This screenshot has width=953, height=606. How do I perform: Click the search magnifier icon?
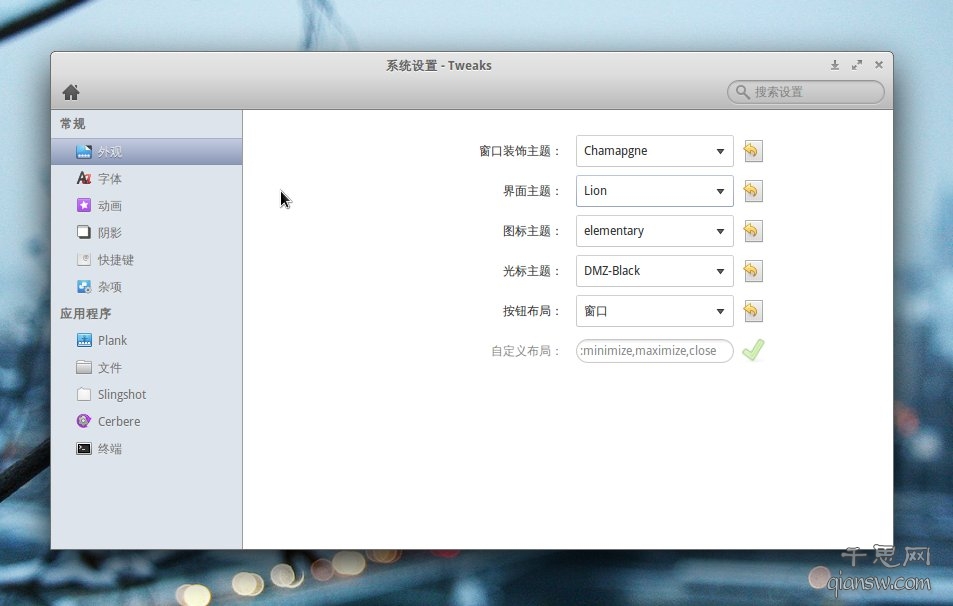pyautogui.click(x=742, y=92)
